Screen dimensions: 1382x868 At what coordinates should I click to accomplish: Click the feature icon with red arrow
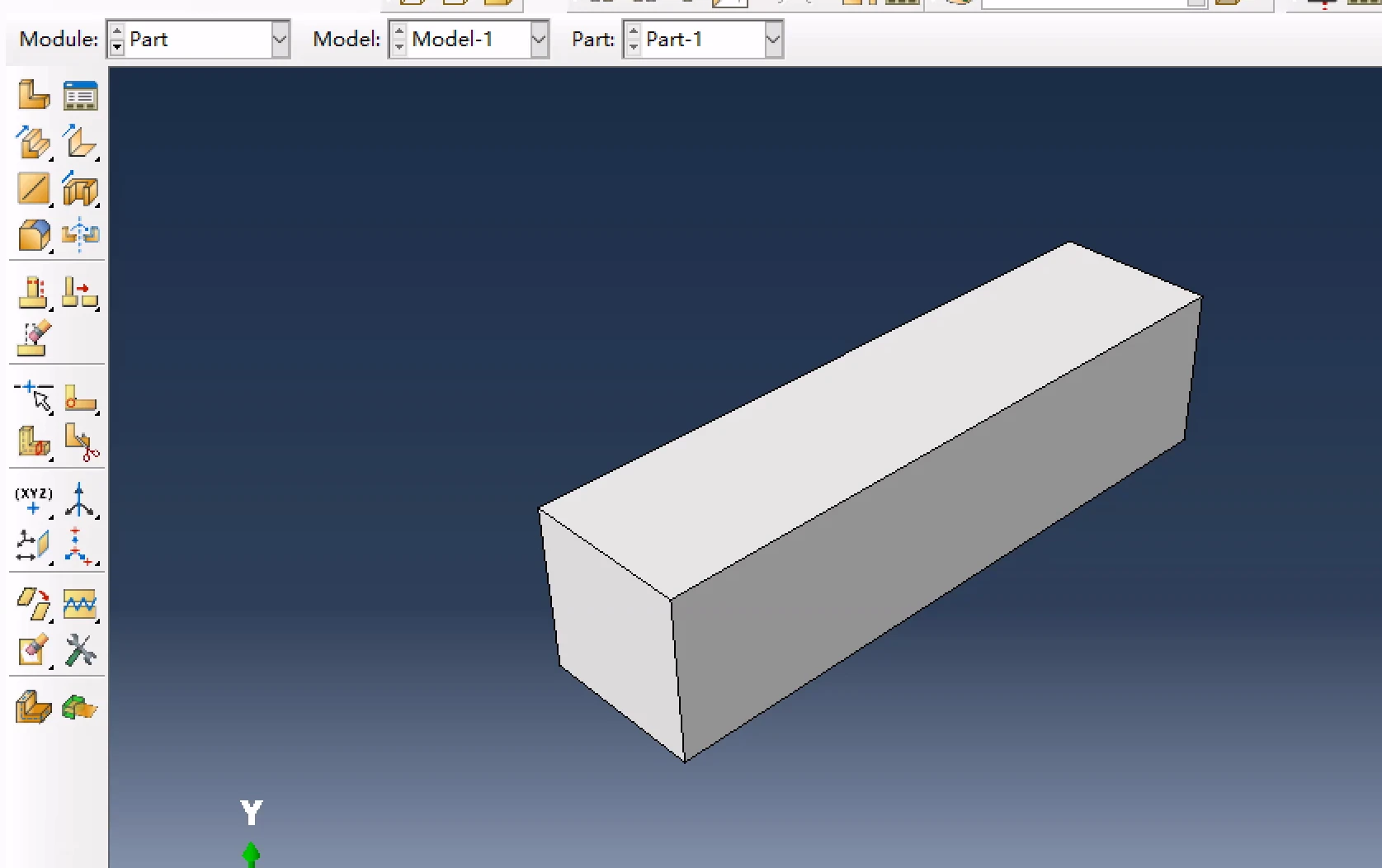coord(80,293)
